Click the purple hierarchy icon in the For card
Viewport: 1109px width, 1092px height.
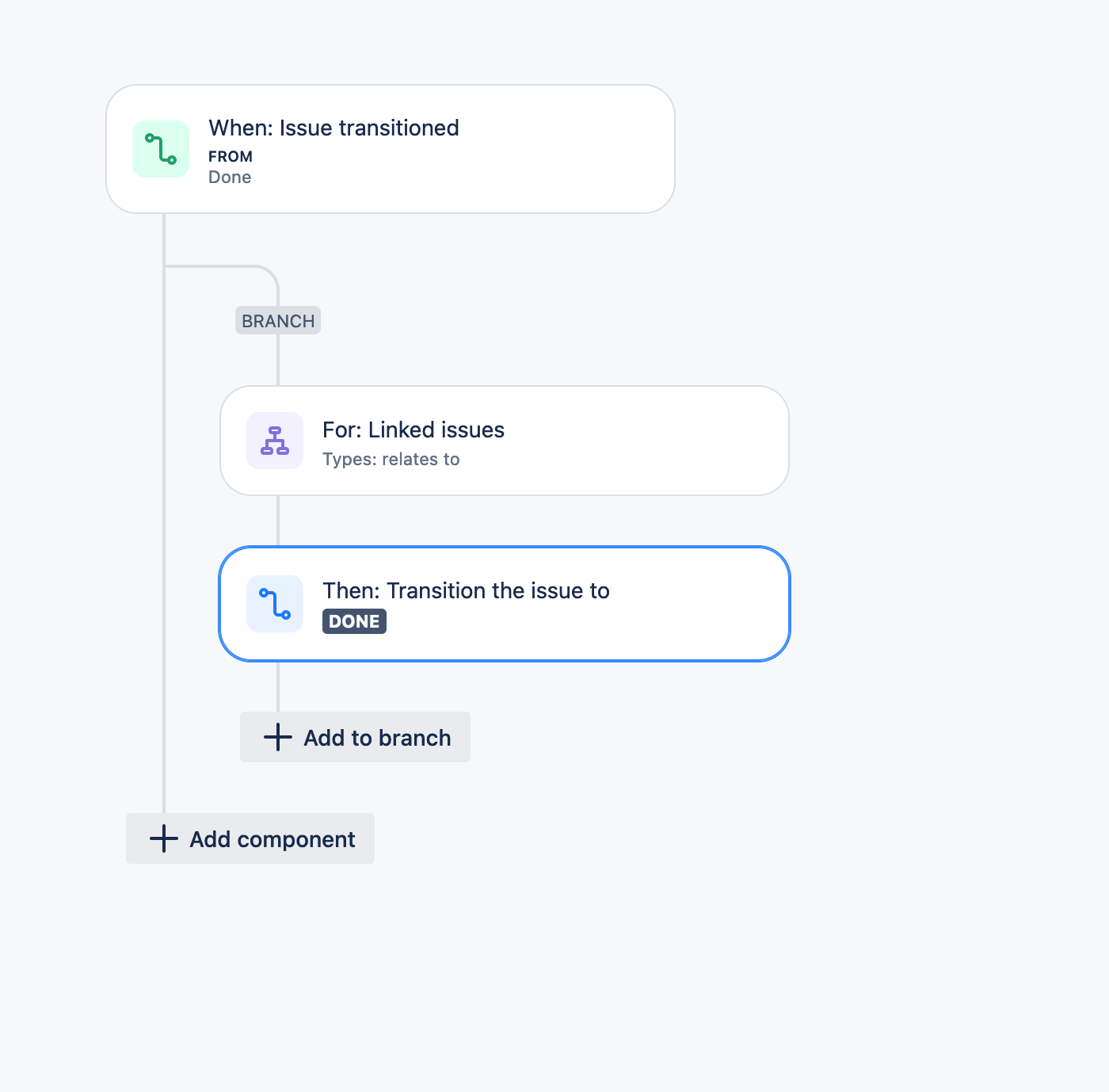275,441
